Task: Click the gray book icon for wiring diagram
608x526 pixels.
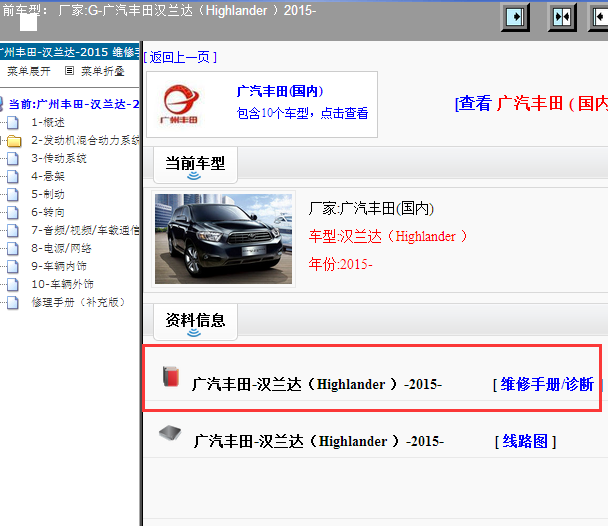Action: [170, 433]
